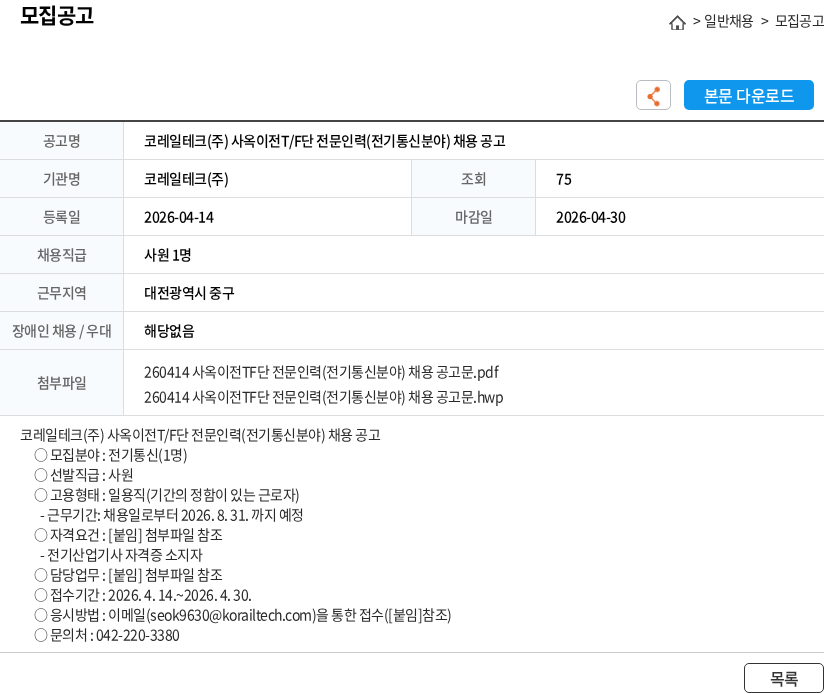Click the 기관명 row label

(x=61, y=179)
